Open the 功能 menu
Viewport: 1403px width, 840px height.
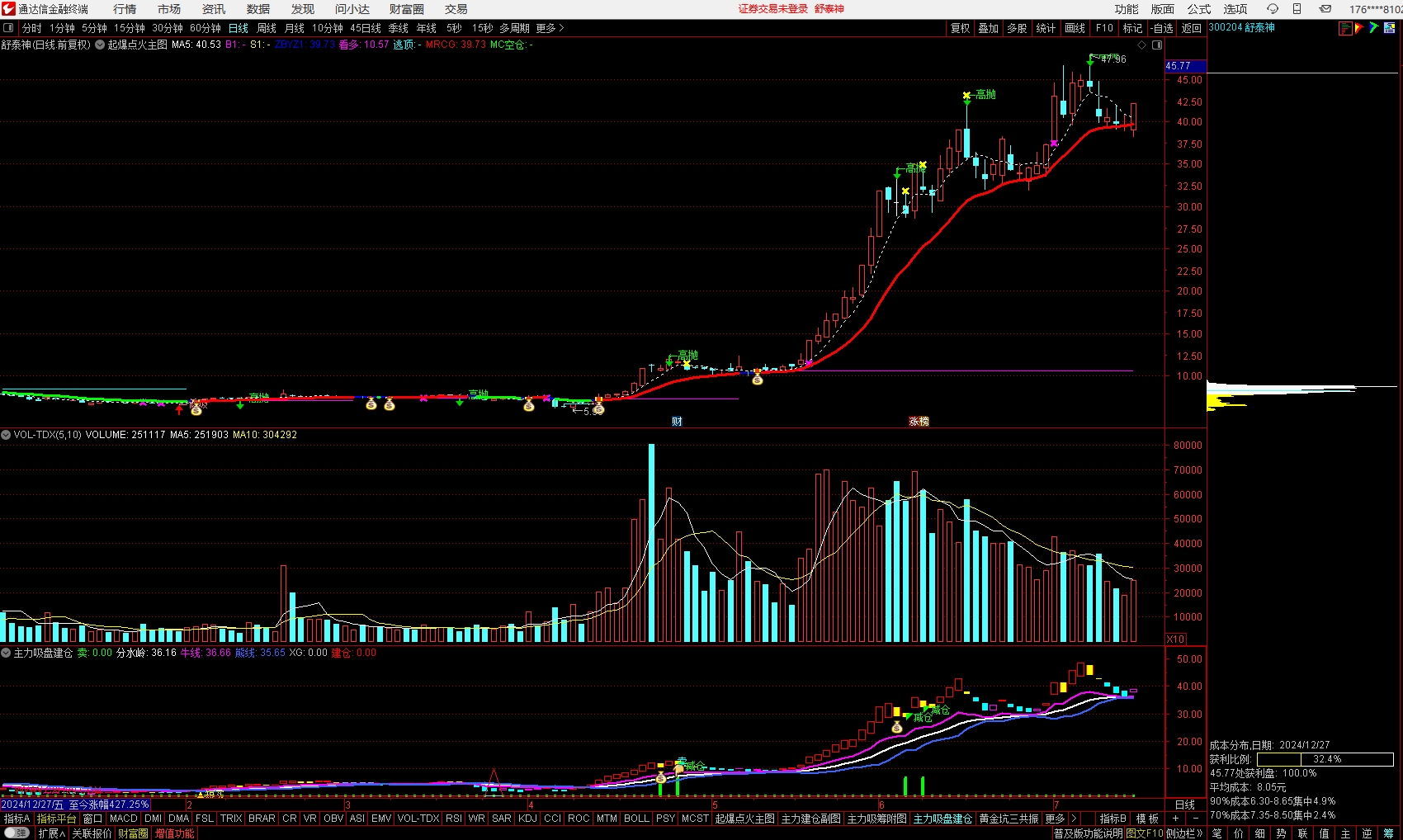point(1127,9)
